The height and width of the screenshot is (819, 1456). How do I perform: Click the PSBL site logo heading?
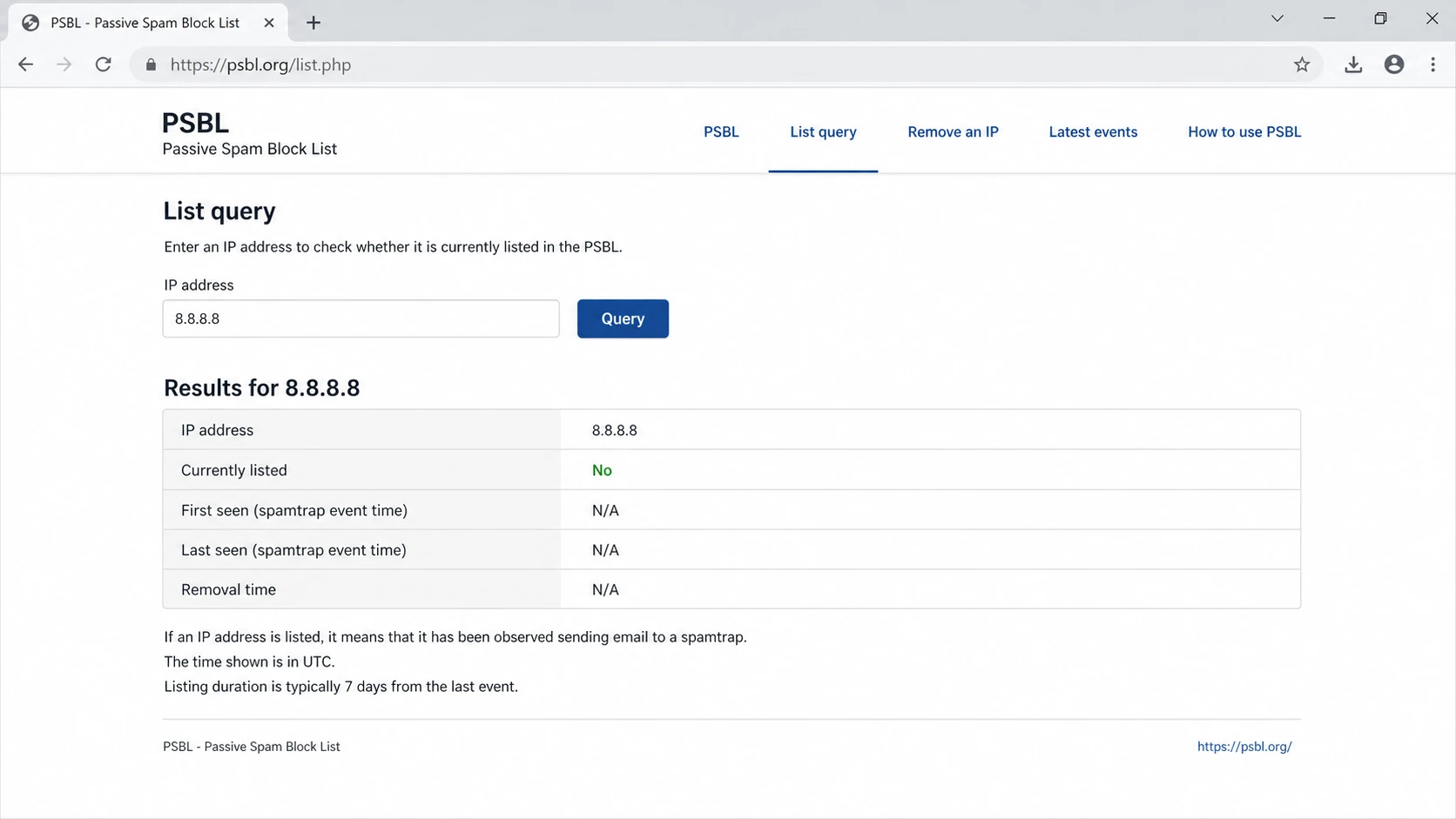pos(195,123)
